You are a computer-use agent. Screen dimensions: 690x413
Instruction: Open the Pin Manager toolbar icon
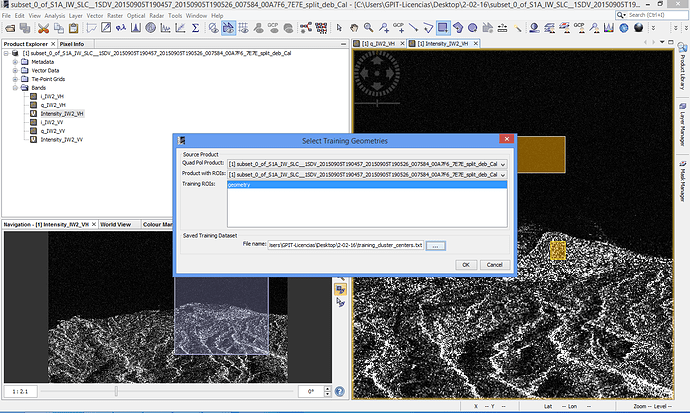pyautogui.click(x=595, y=28)
